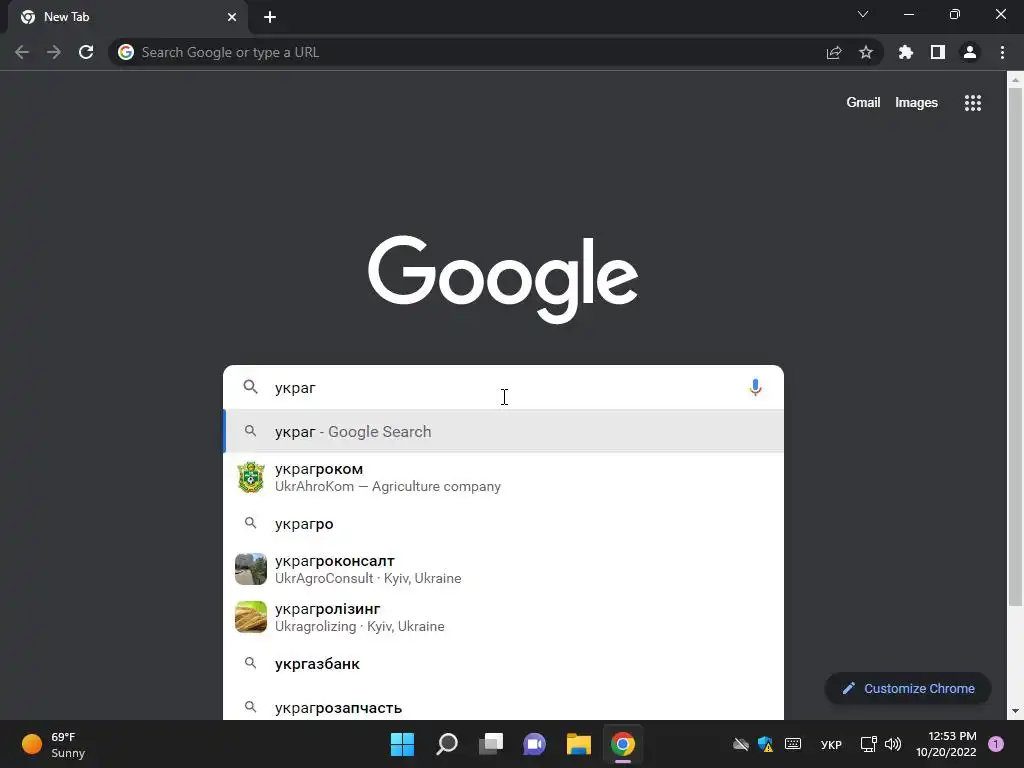
Task: Choose the украгролізинг suggestion
Action: click(503, 617)
